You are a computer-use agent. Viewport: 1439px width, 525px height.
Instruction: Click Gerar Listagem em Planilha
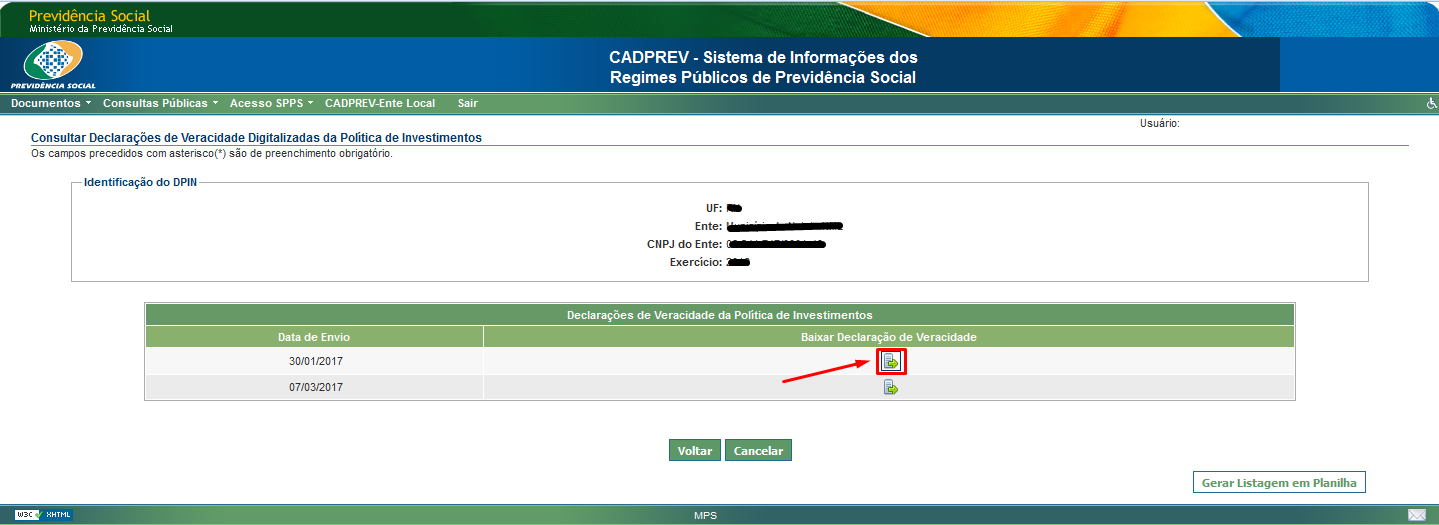tap(1279, 482)
